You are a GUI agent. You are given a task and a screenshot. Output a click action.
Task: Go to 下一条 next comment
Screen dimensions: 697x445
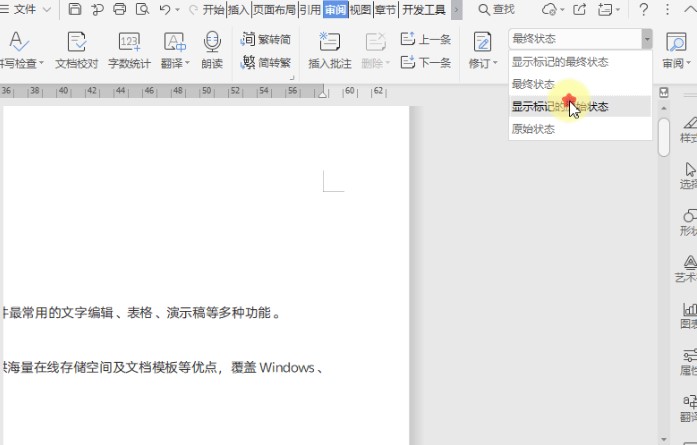[425, 62]
